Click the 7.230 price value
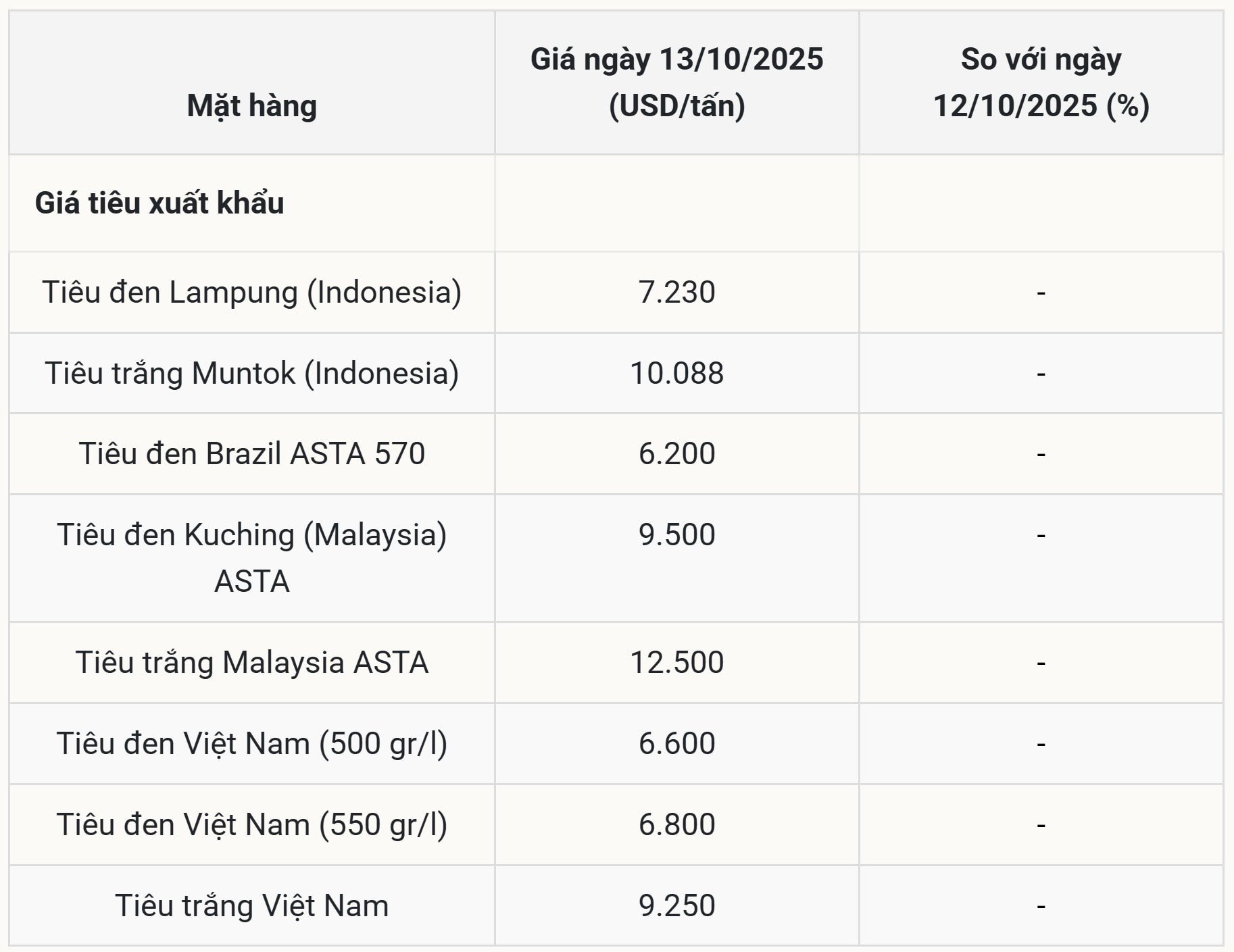This screenshot has width=1234, height=952. point(676,293)
